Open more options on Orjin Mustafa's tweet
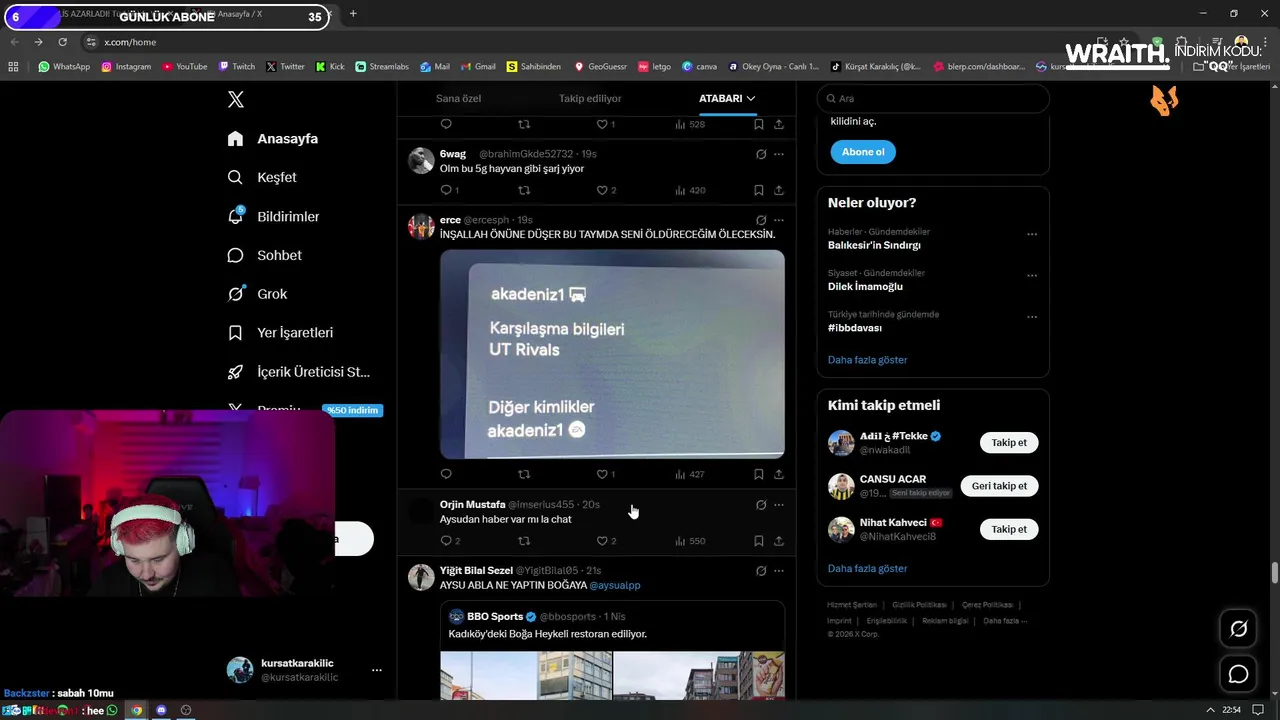The image size is (1280, 720). 779,505
